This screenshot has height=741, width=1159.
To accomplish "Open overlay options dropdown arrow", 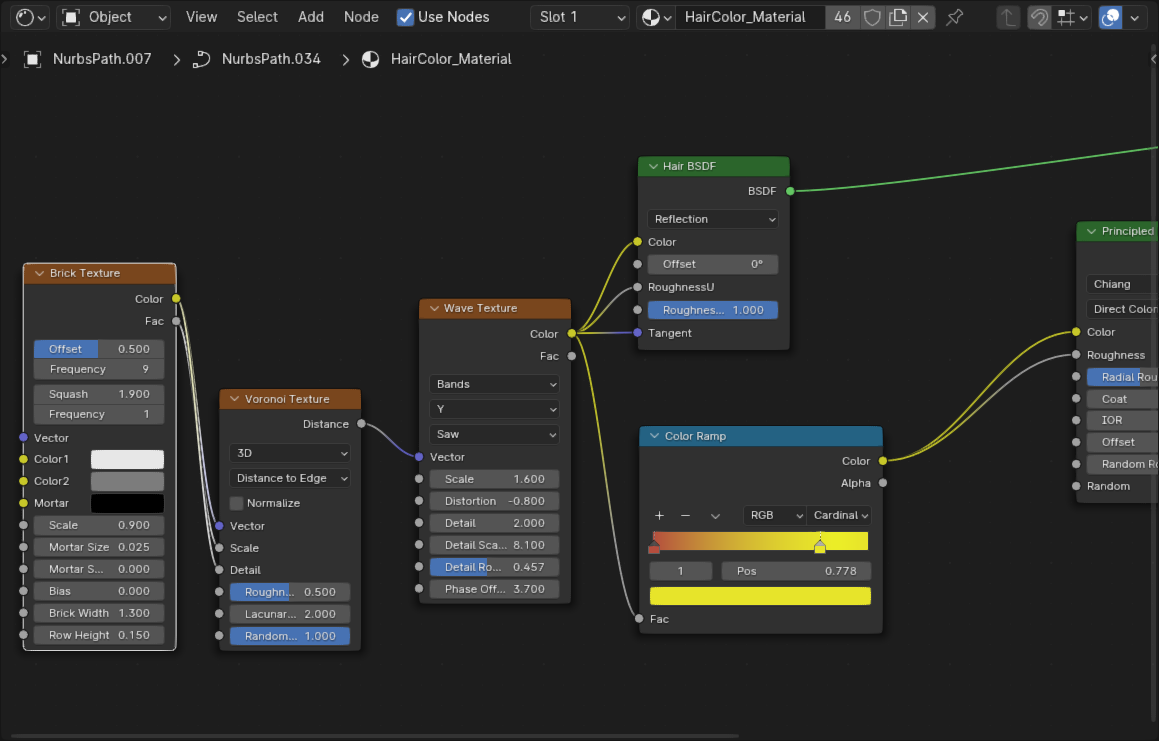I will [1135, 17].
